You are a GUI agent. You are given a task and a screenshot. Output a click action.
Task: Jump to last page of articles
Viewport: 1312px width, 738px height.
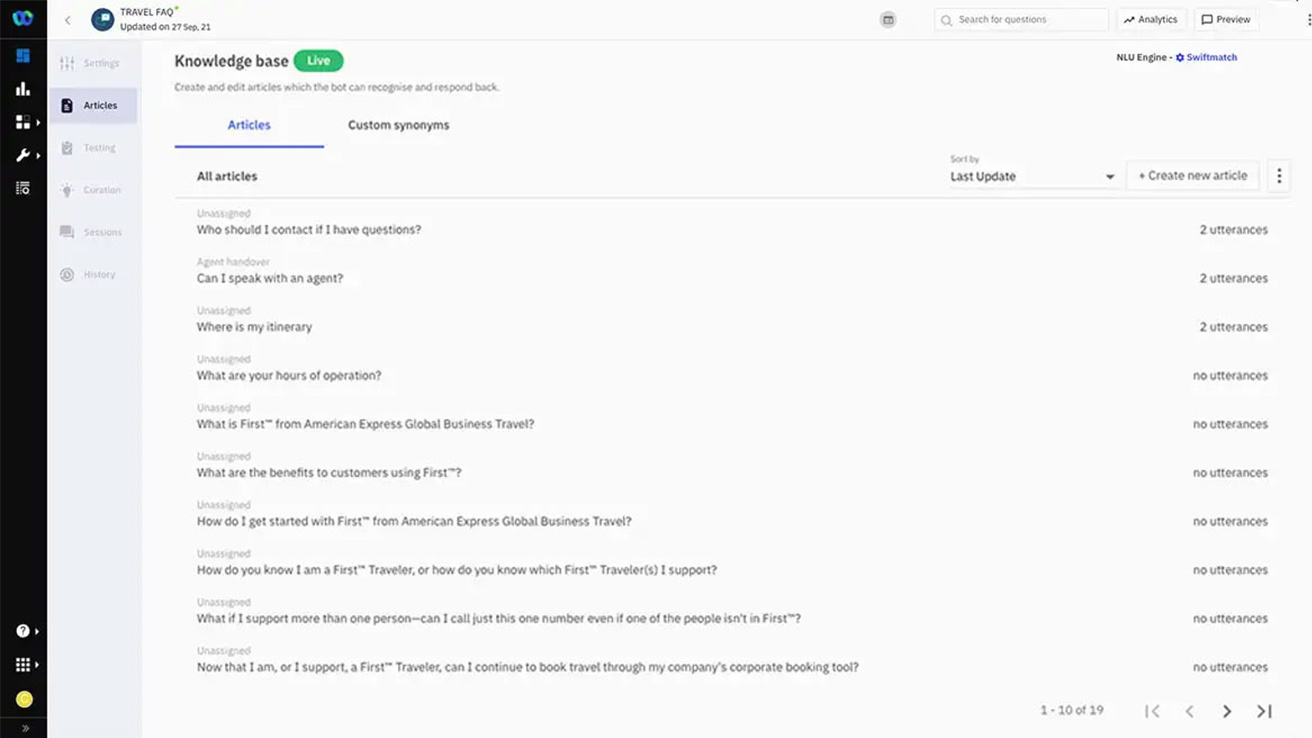(1264, 711)
